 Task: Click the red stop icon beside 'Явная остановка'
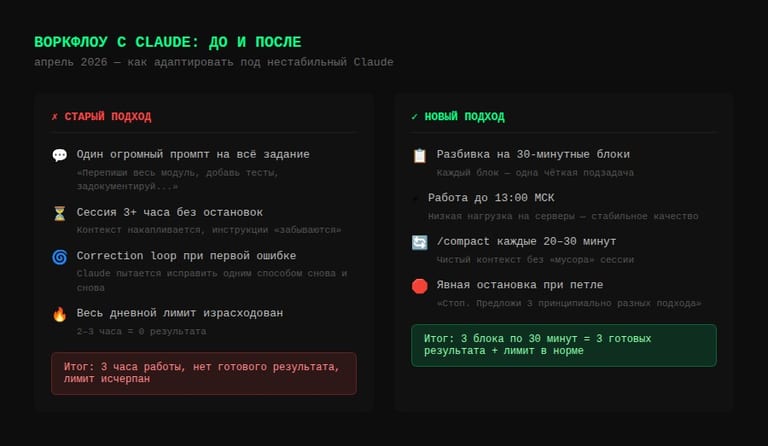(x=420, y=286)
